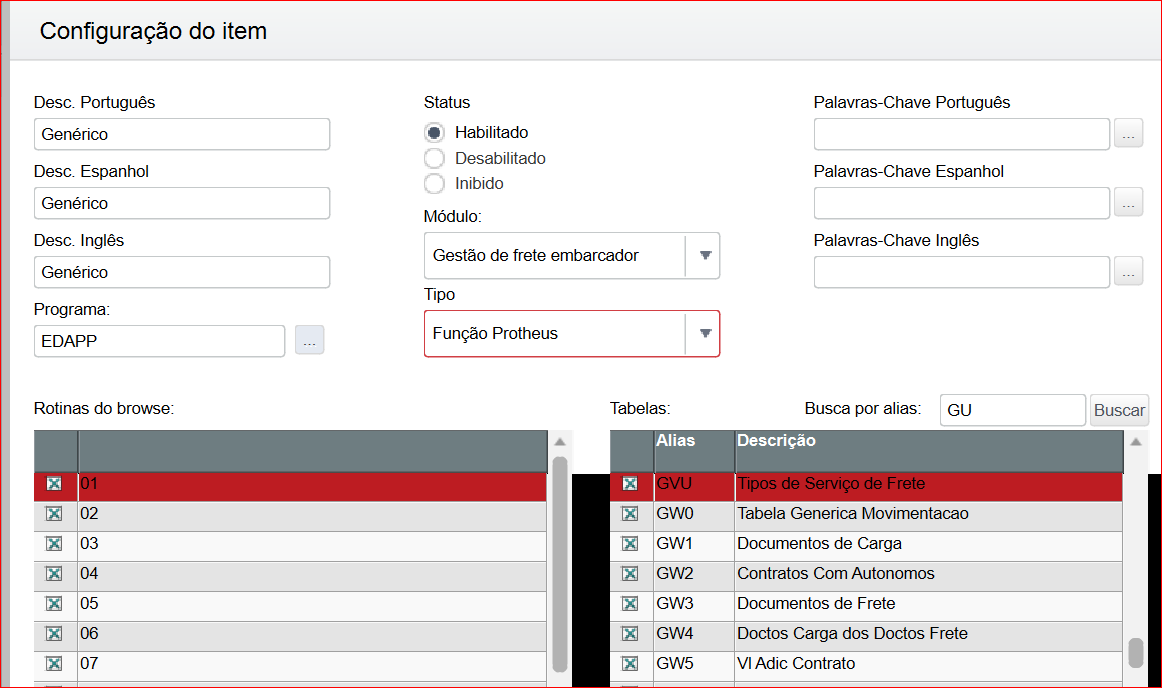Click the Palavras-Chave Espanhol text field
1162x688 pixels.
tap(962, 203)
